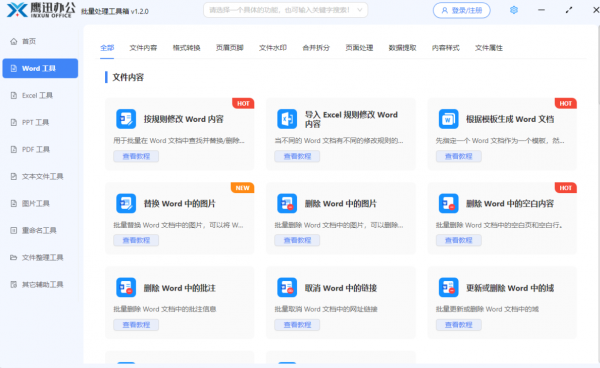The height and width of the screenshot is (368, 600).
Task: Switch to the 页面处理 tab
Action: [x=359, y=48]
